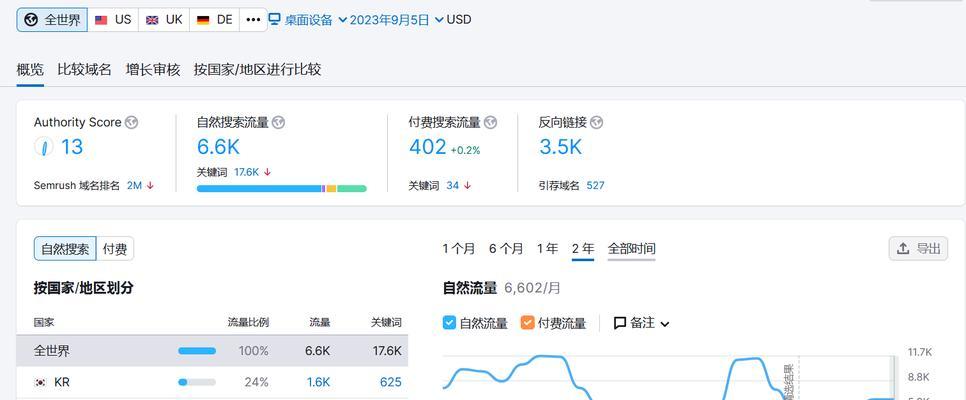Expand the 备注 notes dropdown chevron

tap(665, 324)
